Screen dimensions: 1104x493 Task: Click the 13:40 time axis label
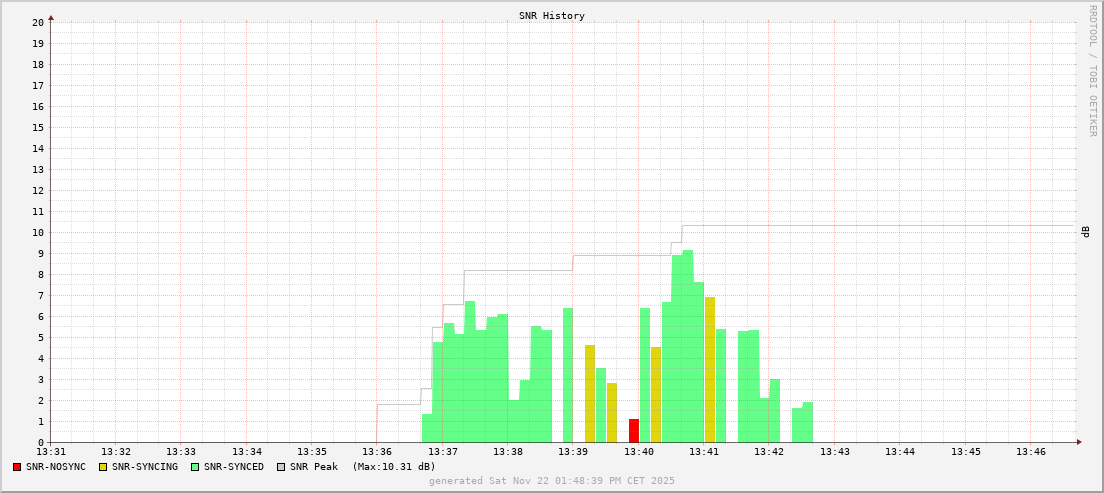point(639,452)
